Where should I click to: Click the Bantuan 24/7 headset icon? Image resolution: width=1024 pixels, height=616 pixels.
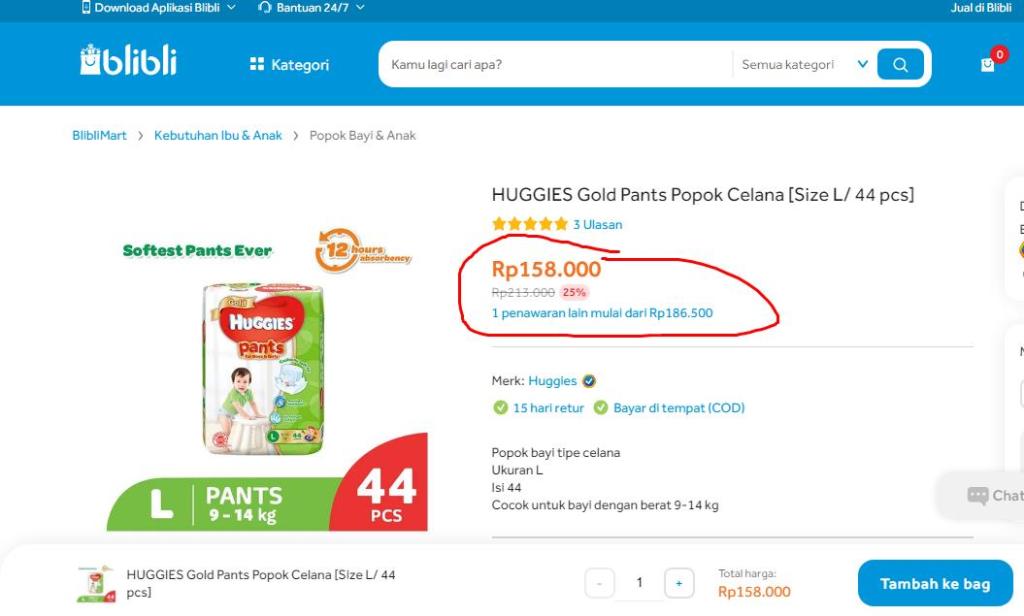pos(265,8)
